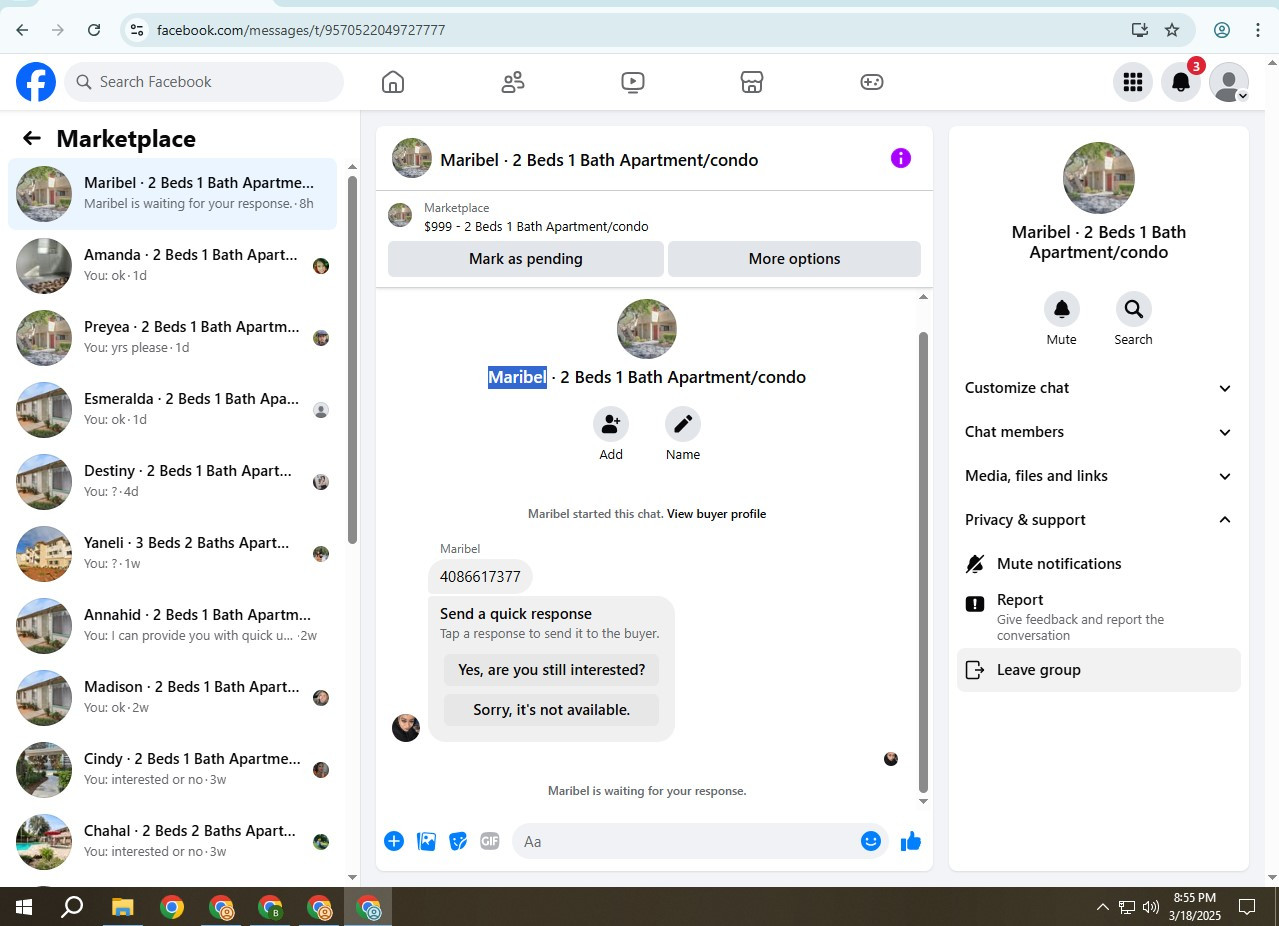Screen dimensions: 1279x926
Task: Open File Explorer from taskbar
Action: pyautogui.click(x=122, y=908)
